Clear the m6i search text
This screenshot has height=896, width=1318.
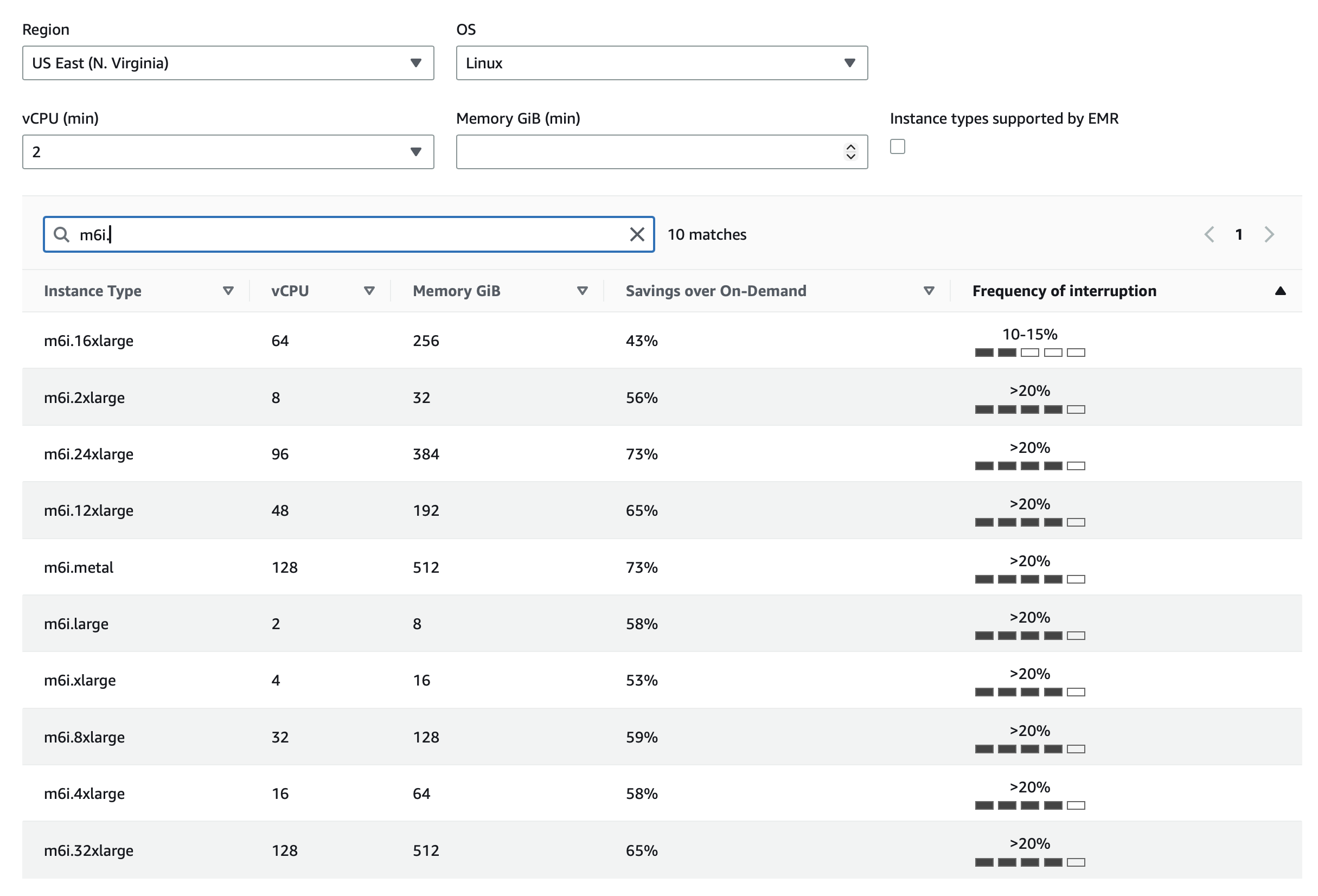[636, 234]
